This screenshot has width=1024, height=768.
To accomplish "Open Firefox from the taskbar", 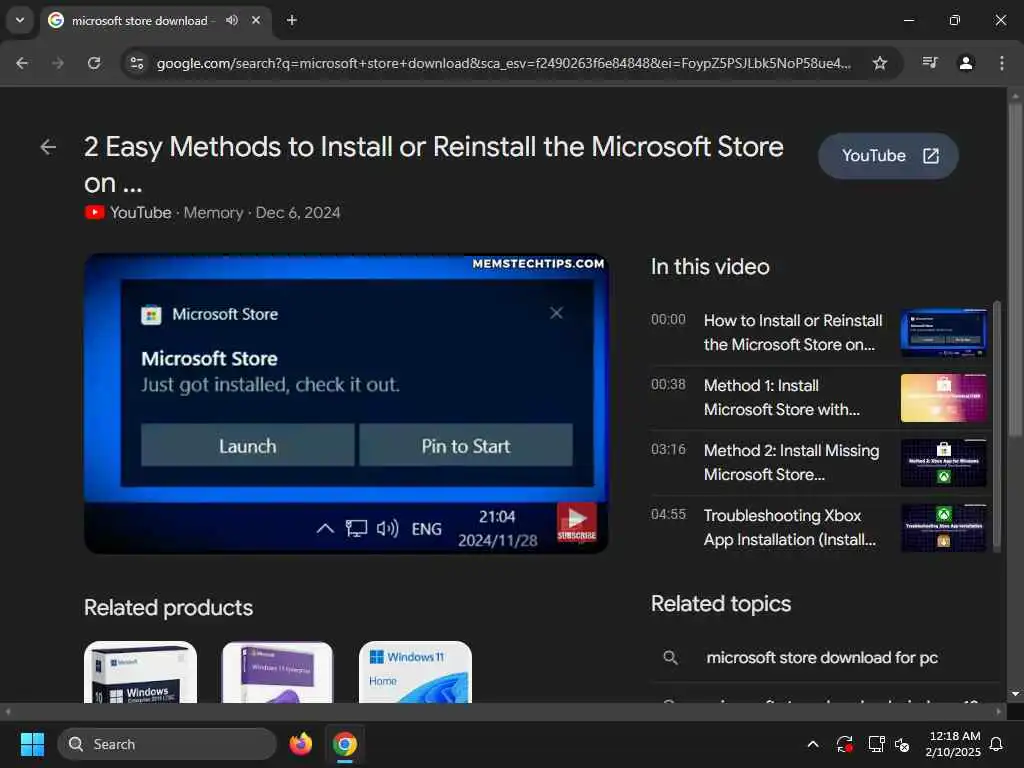I will click(300, 744).
